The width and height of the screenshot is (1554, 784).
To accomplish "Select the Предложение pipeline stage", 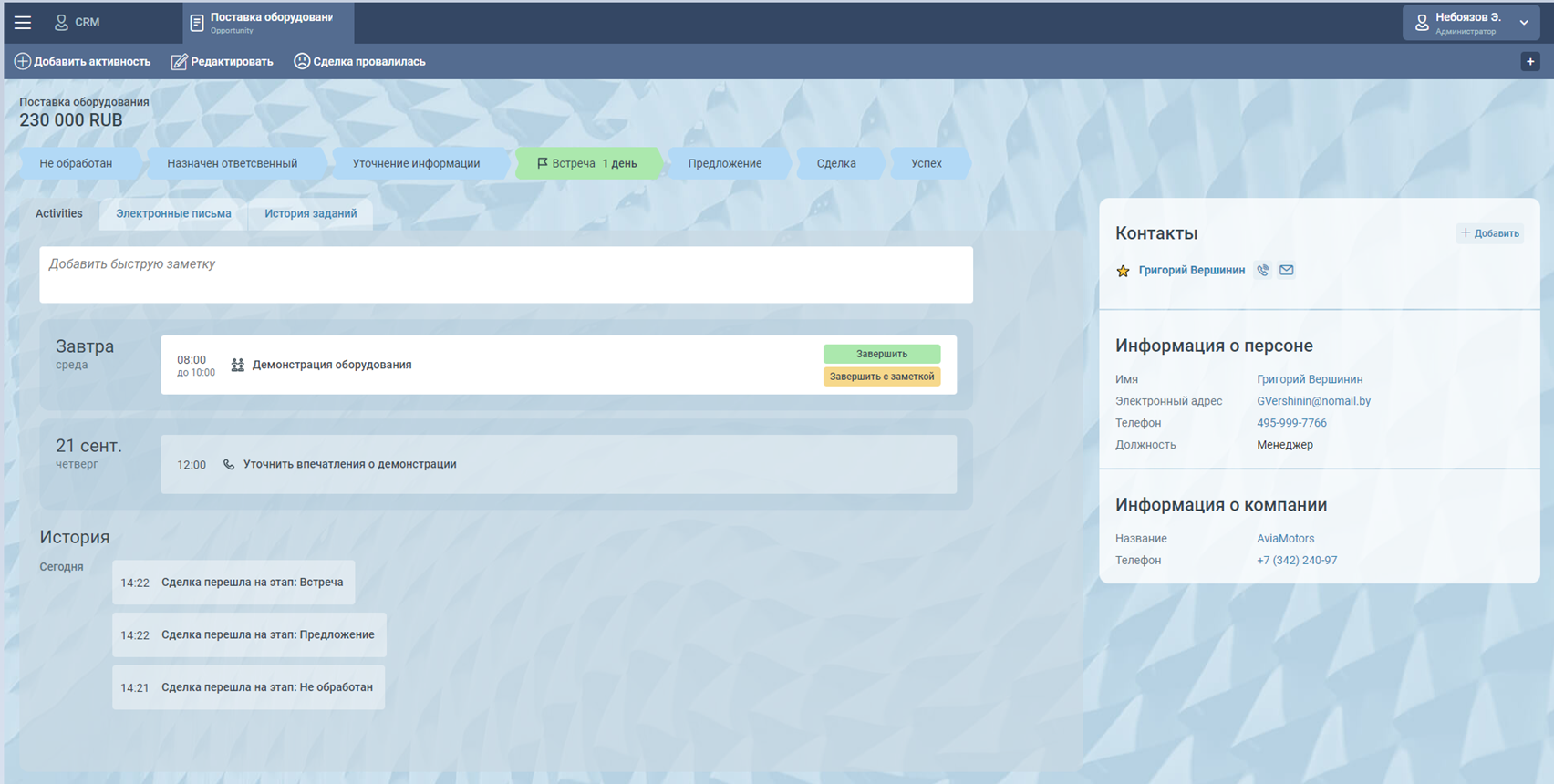I will coord(725,163).
